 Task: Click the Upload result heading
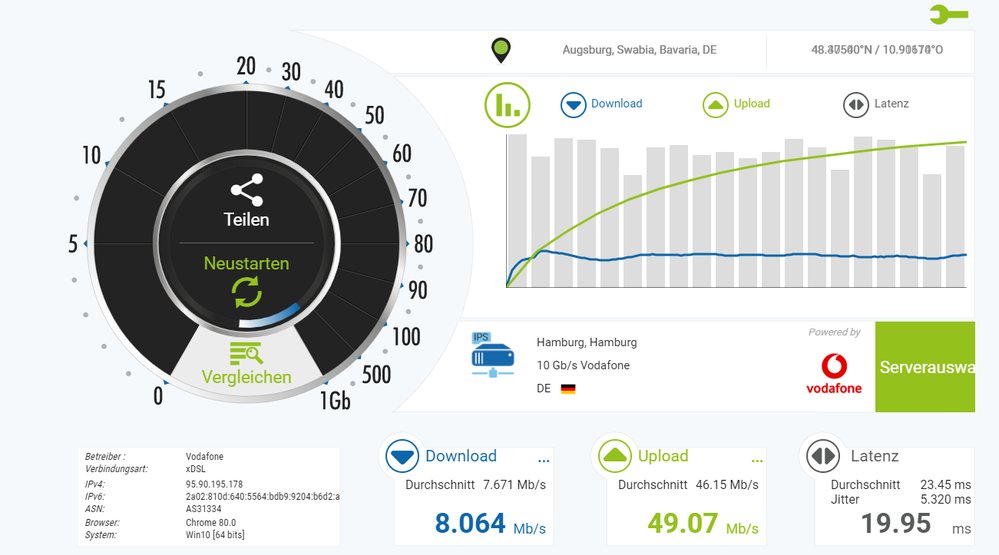pyautogui.click(x=663, y=456)
